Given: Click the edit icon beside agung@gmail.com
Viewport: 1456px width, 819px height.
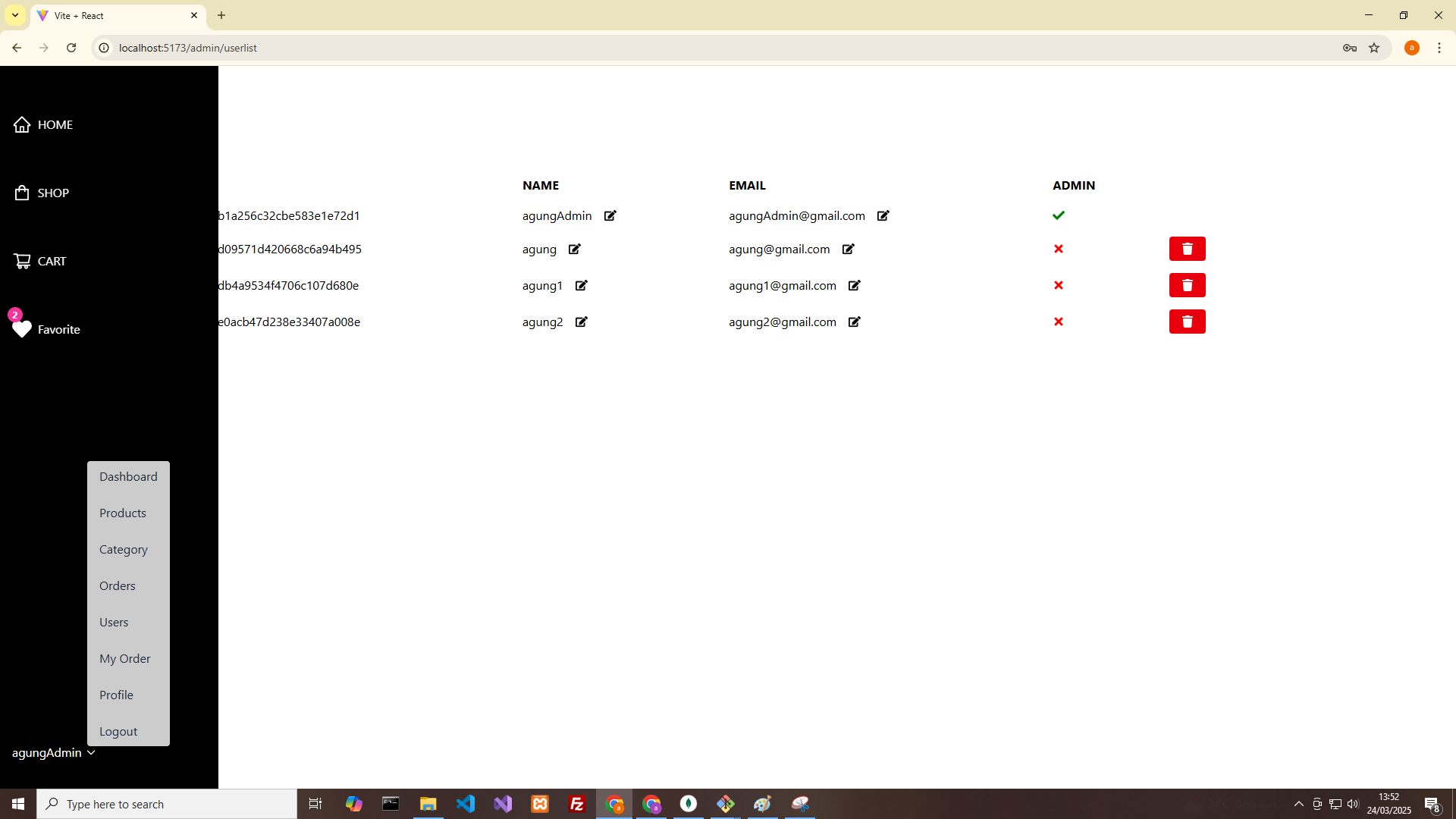Looking at the screenshot, I should click(x=848, y=249).
